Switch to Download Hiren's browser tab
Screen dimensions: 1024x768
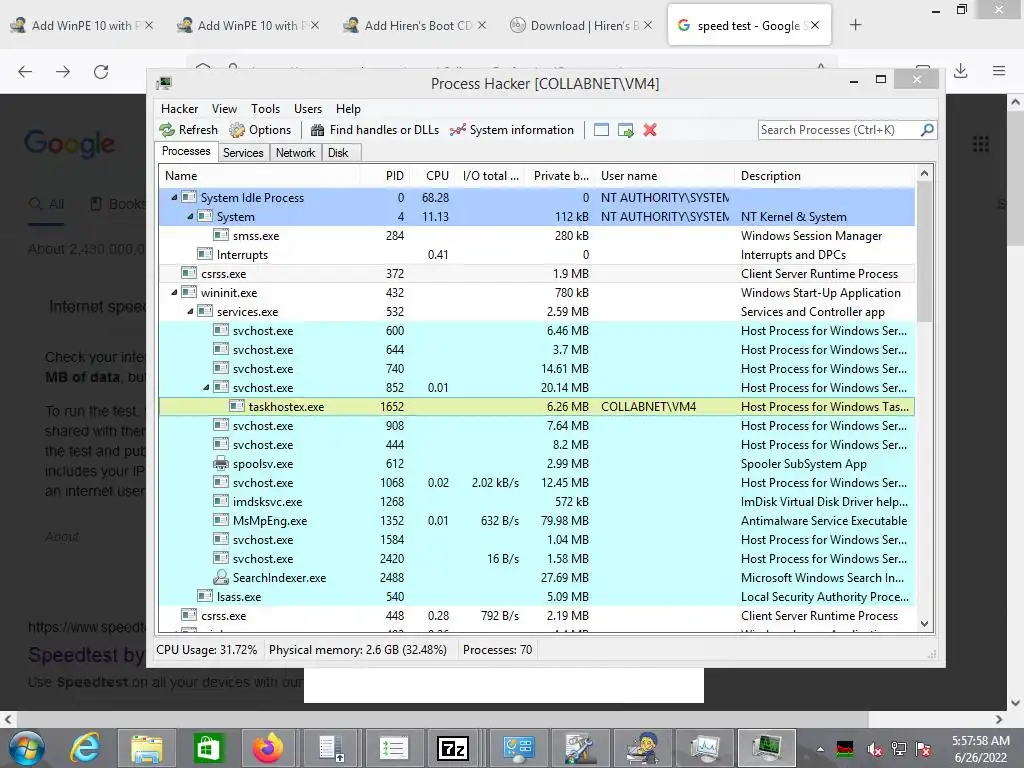tap(581, 25)
